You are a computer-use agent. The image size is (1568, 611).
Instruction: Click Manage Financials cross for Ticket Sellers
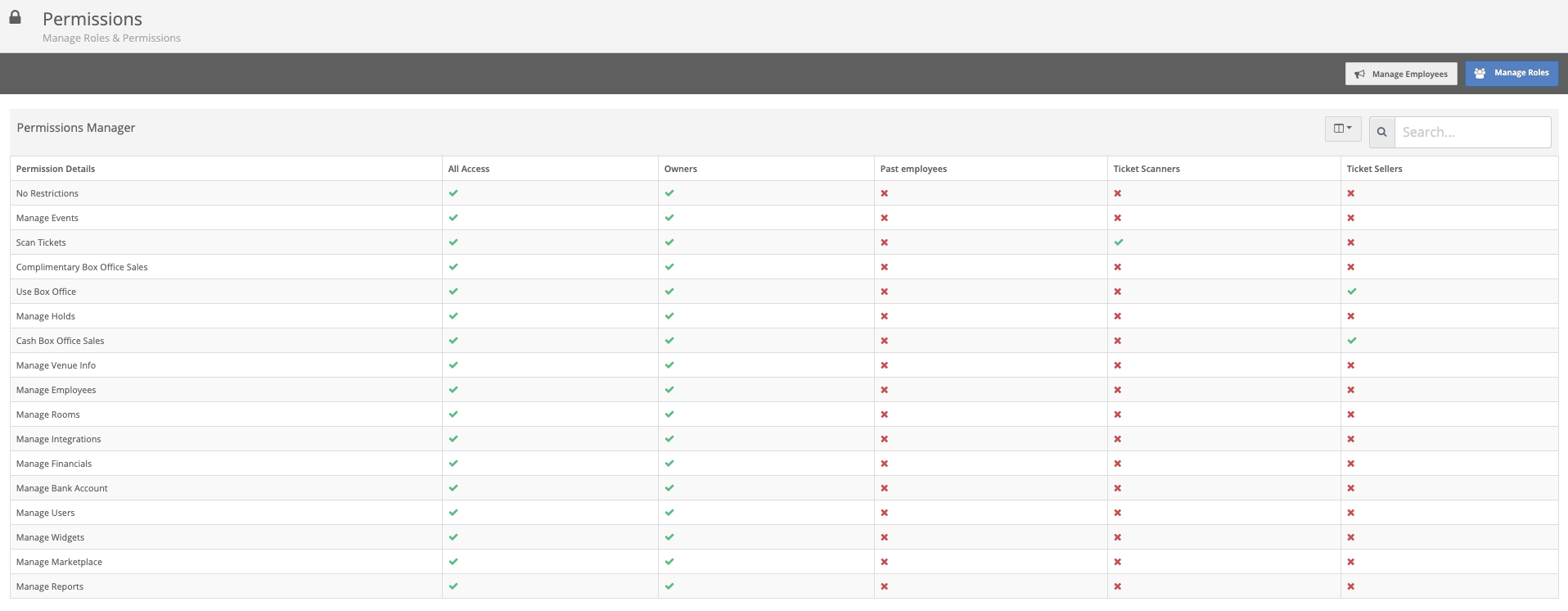coord(1351,464)
